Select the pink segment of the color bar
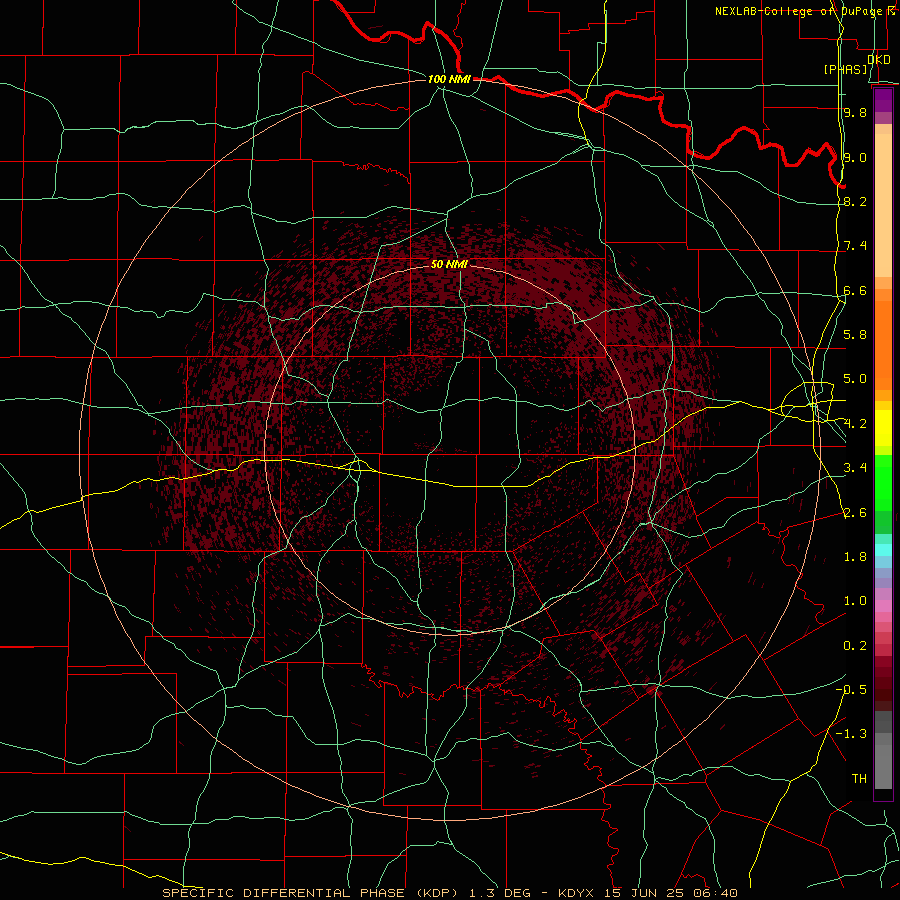Image resolution: width=900 pixels, height=900 pixels. 883,606
